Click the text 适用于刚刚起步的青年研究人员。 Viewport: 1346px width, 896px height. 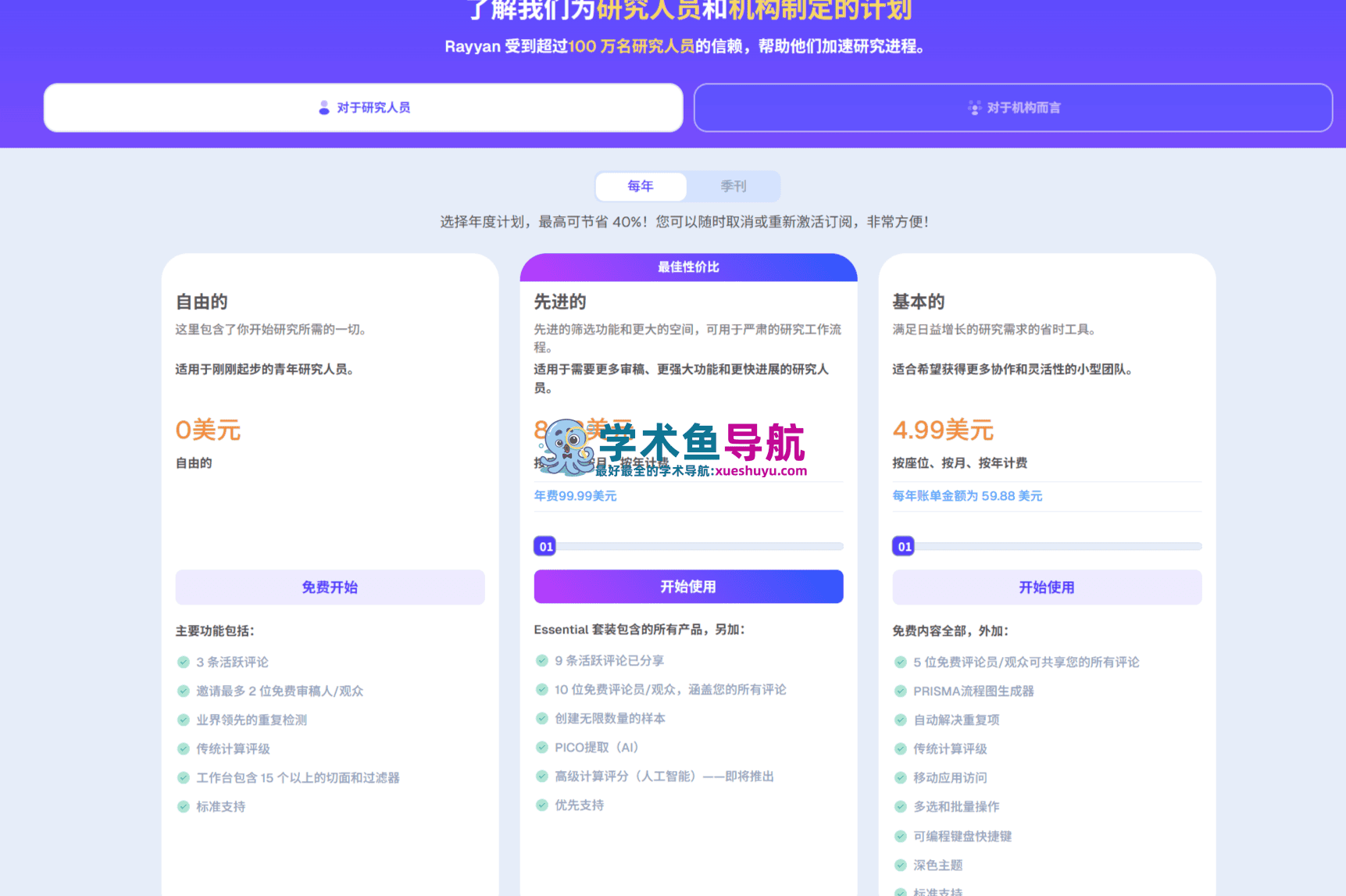265,369
